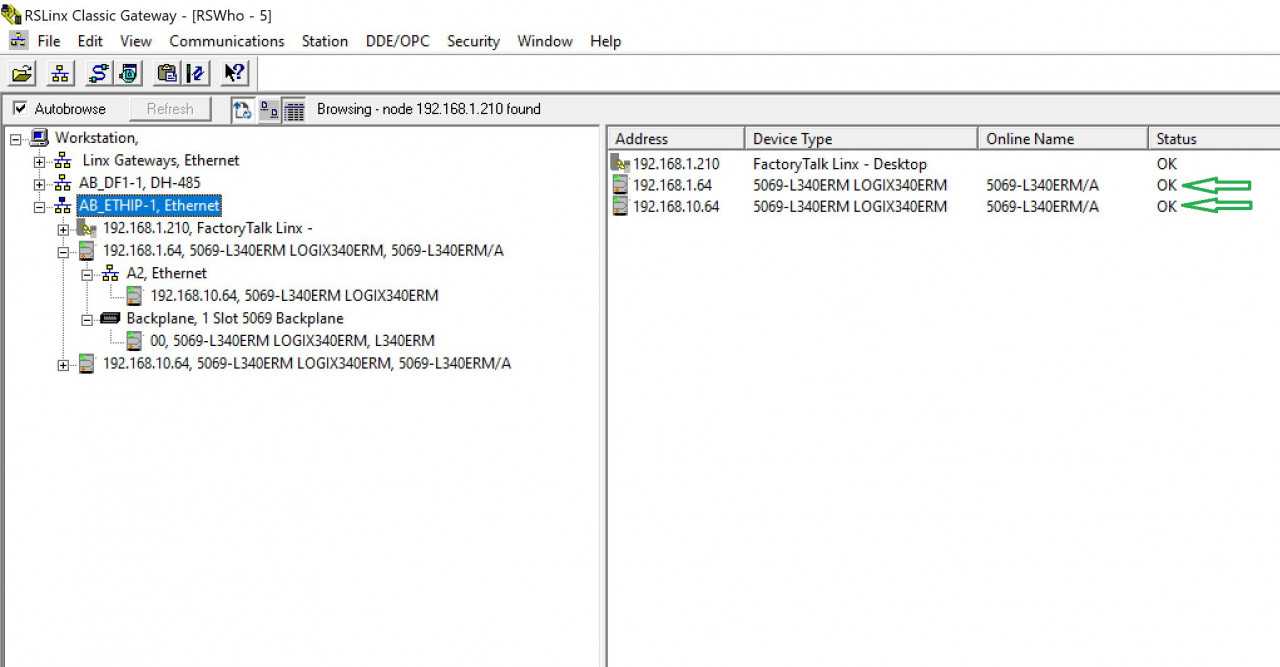Sort list by Device Type column header
The height and width of the screenshot is (667, 1280).
point(860,139)
